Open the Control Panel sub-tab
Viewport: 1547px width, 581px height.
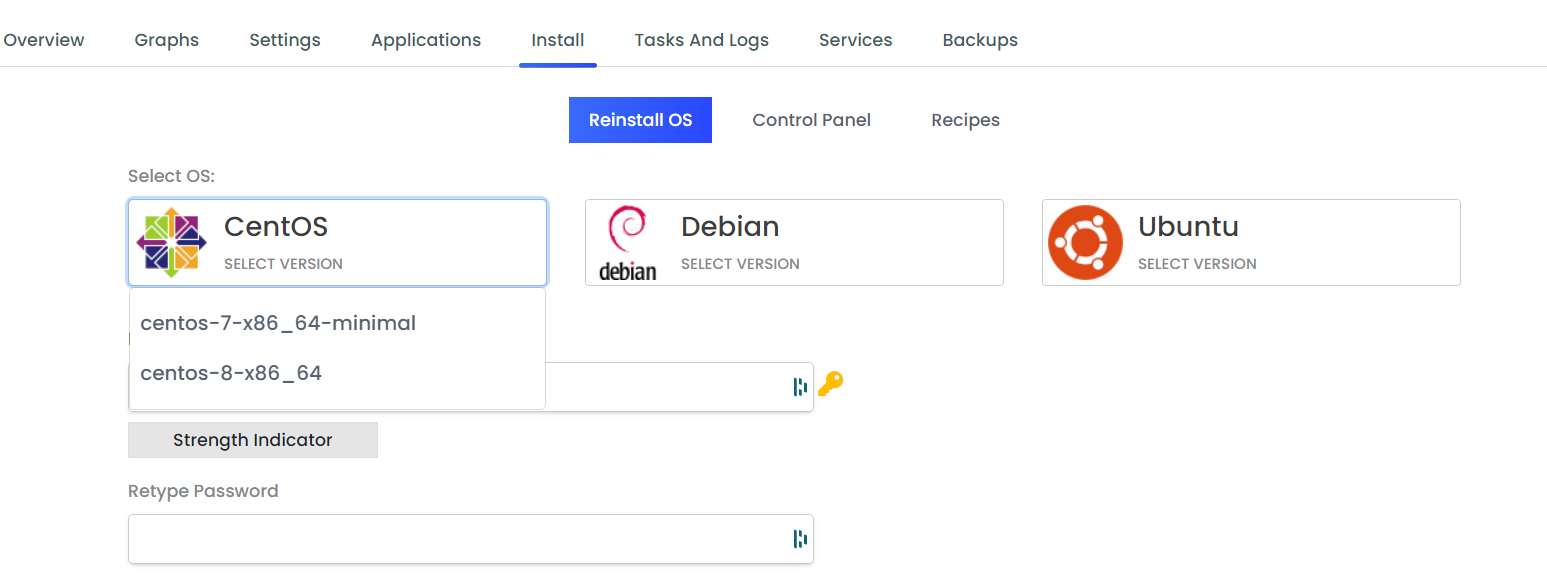tap(812, 120)
